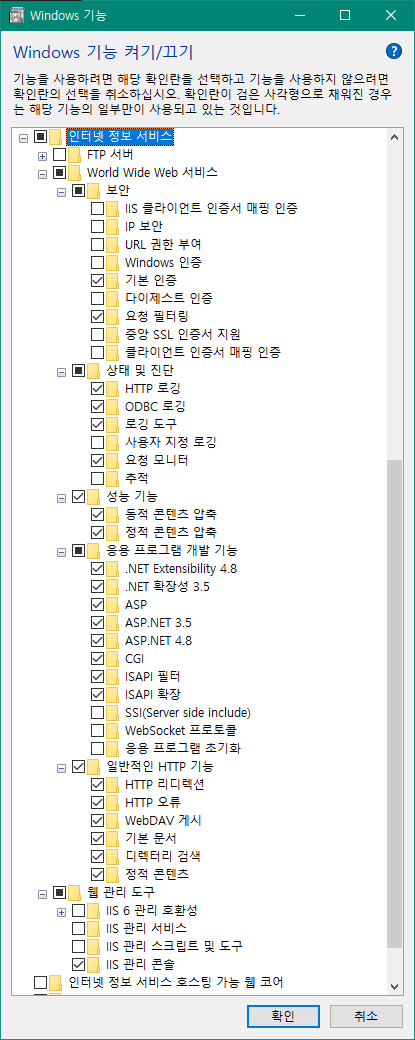Select IIS 클라이언트 인증서 매핑 인증 label

tap(211, 208)
